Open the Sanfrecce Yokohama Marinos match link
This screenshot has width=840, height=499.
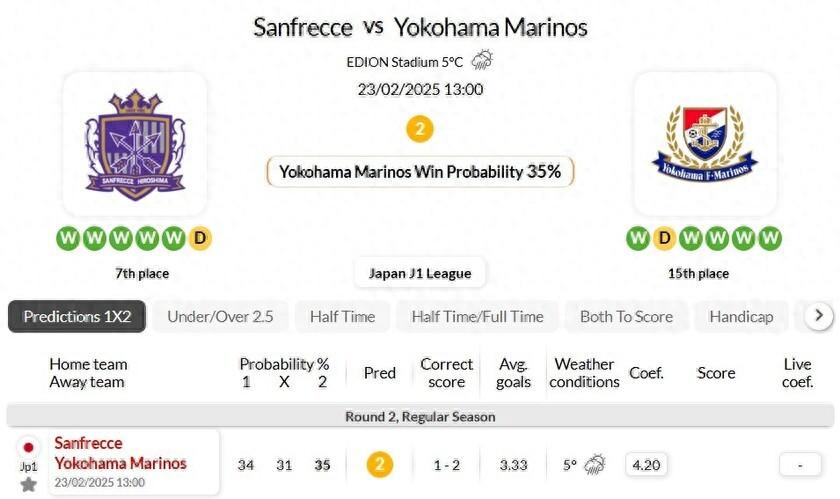point(120,453)
